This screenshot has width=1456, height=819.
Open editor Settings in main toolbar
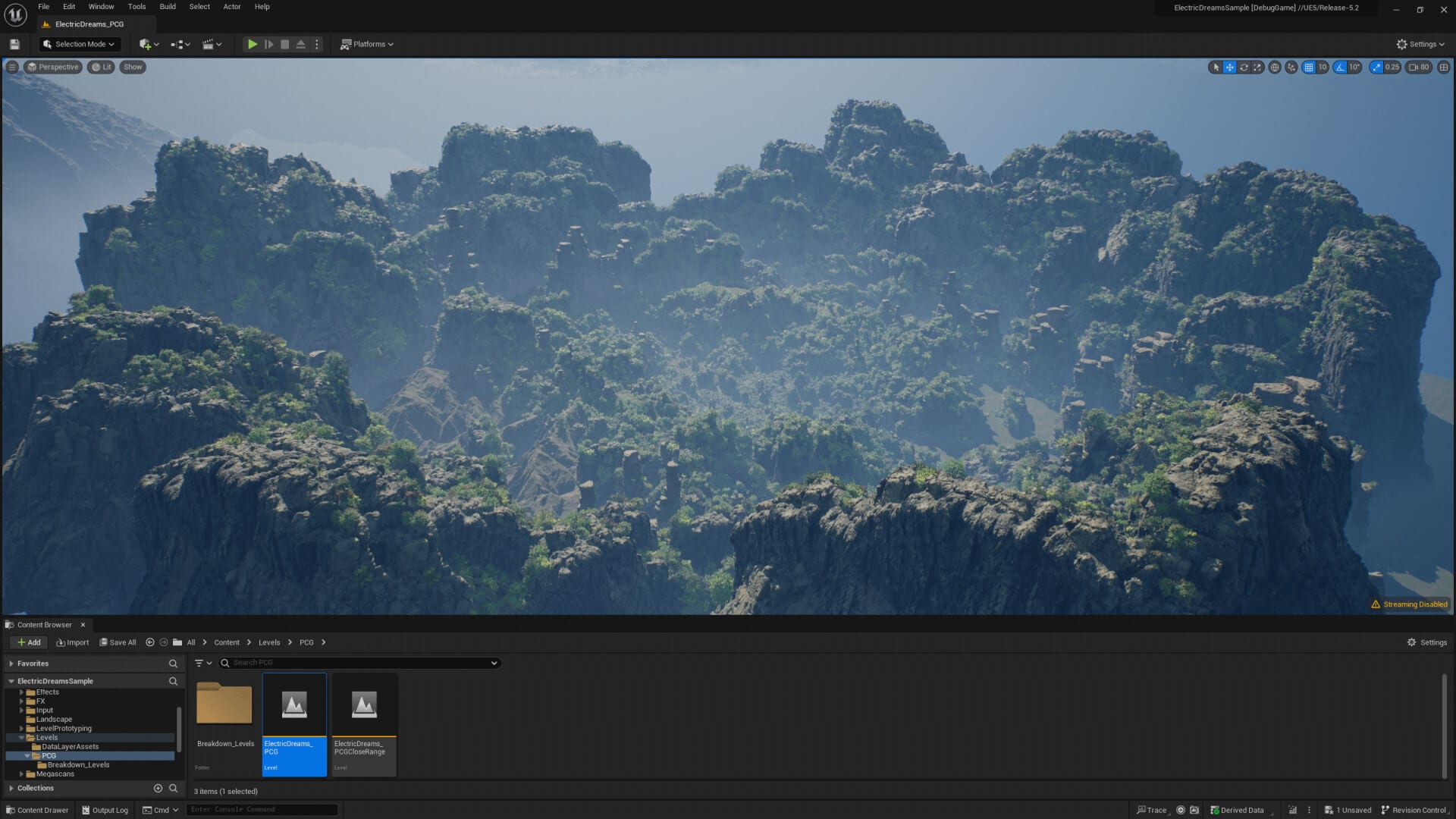(1420, 44)
